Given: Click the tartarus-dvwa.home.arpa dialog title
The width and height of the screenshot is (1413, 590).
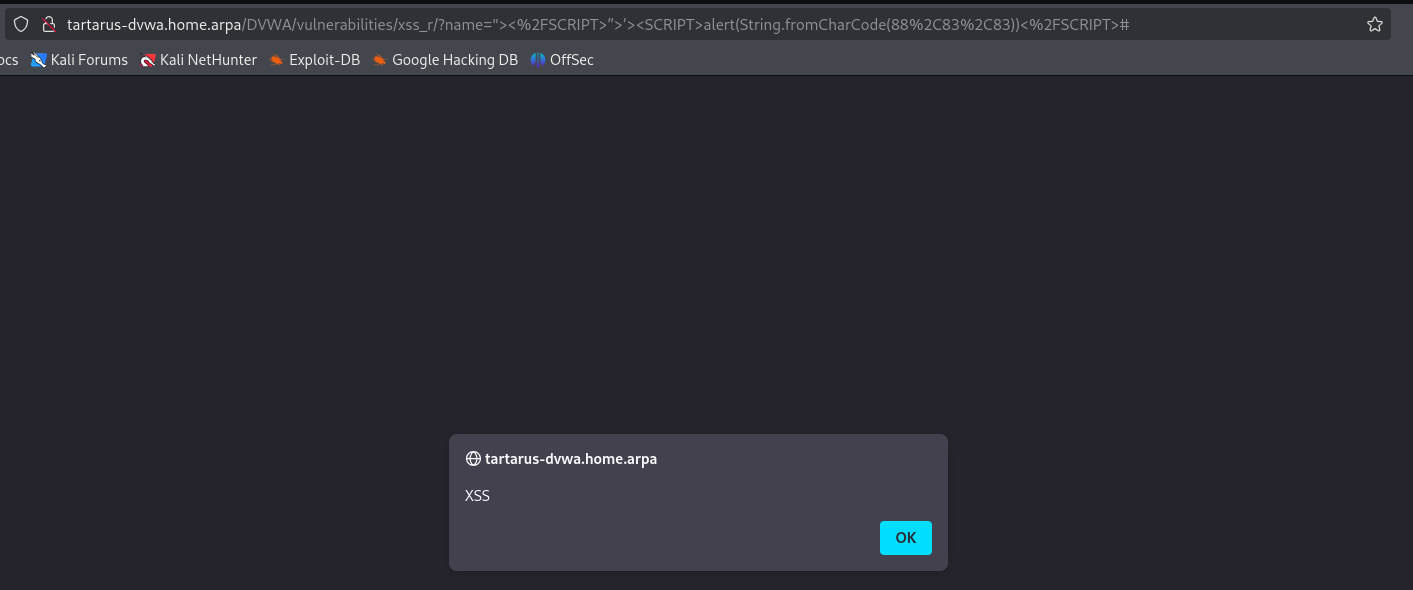Looking at the screenshot, I should pos(570,459).
